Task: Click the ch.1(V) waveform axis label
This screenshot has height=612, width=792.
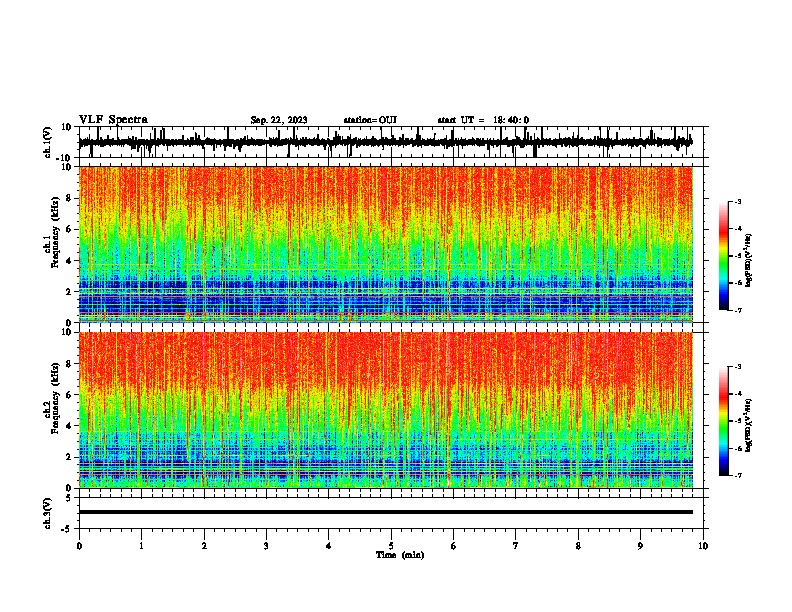Action: pyautogui.click(x=48, y=142)
